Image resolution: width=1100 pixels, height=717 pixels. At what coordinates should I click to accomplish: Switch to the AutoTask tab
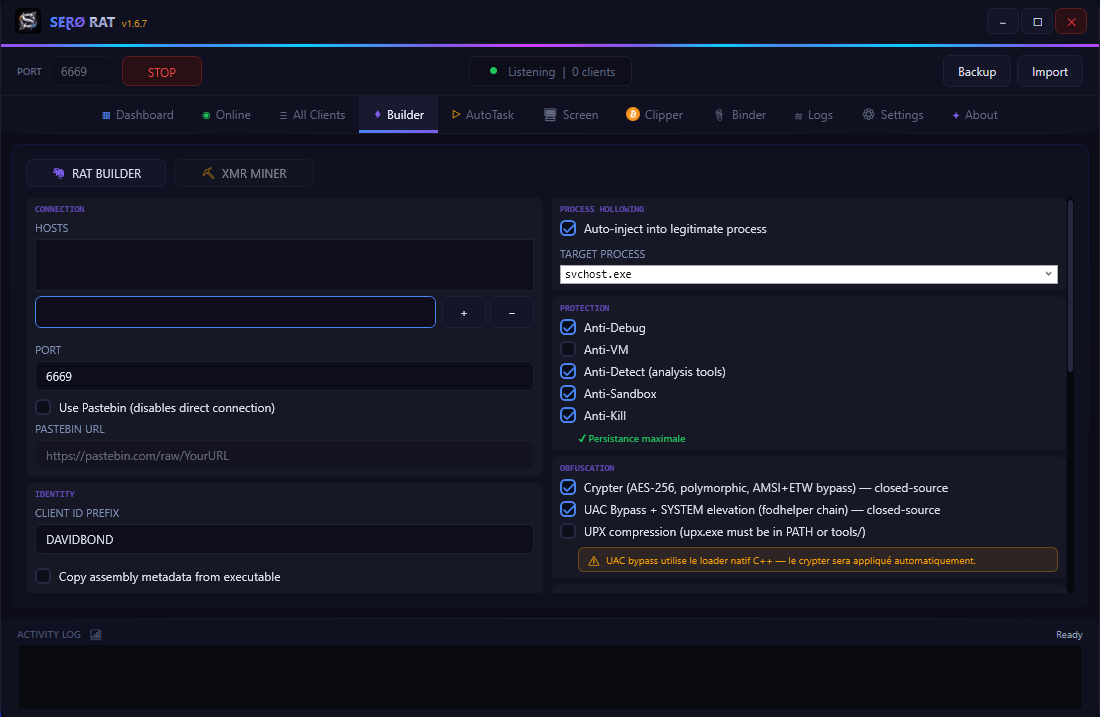[x=483, y=115]
